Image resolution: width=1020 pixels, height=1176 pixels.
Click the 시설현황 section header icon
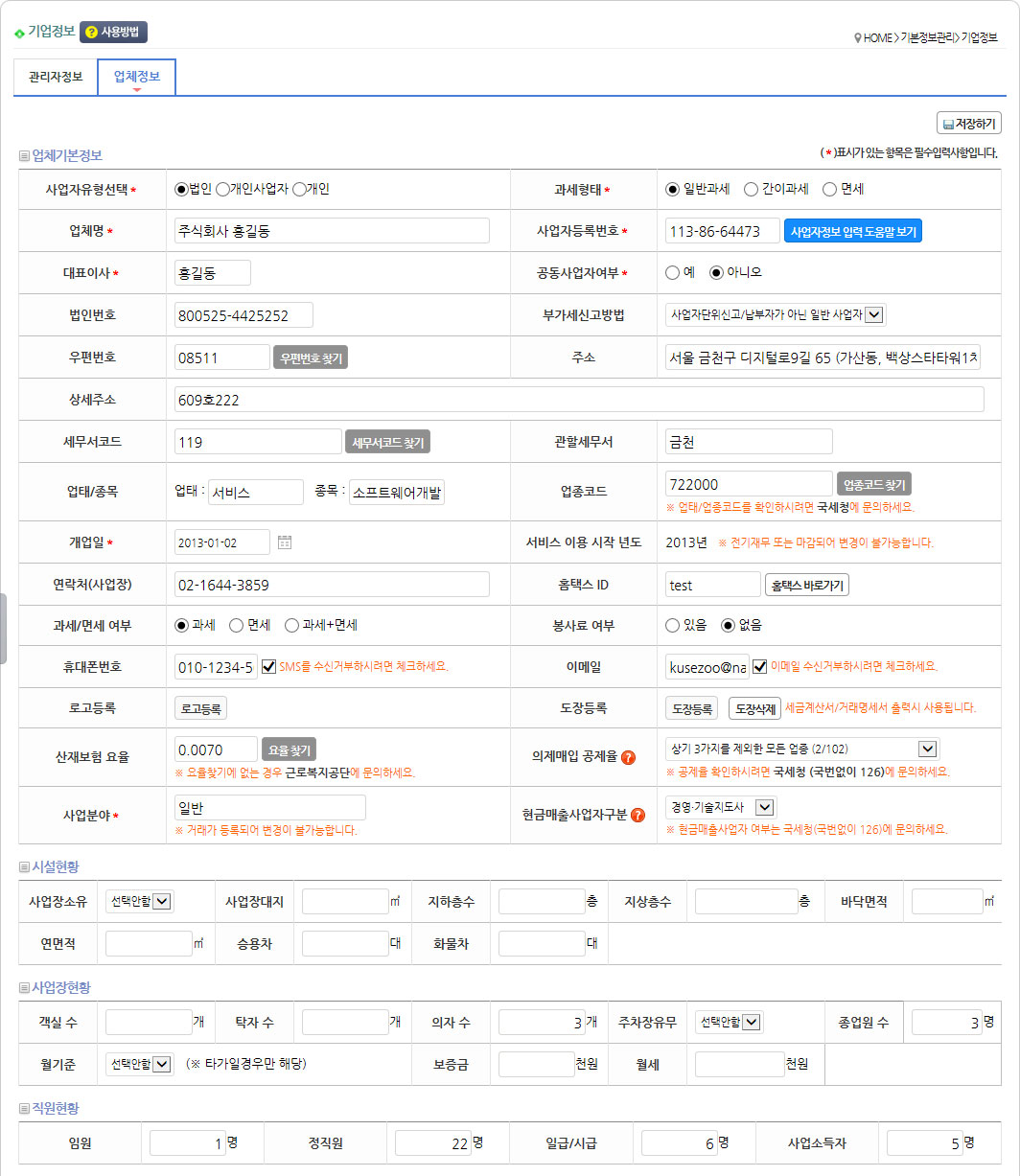(24, 866)
